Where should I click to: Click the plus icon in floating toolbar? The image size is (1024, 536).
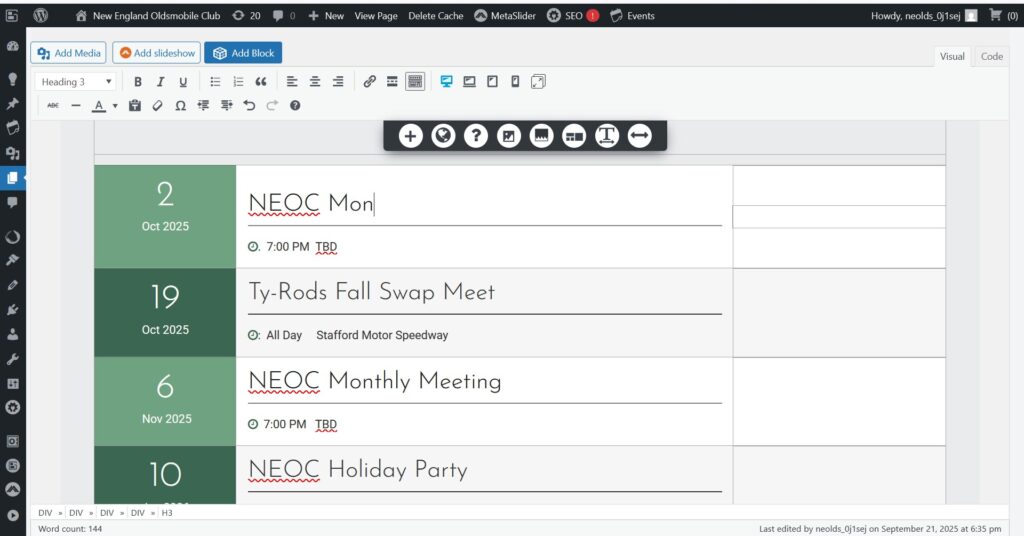pos(410,136)
